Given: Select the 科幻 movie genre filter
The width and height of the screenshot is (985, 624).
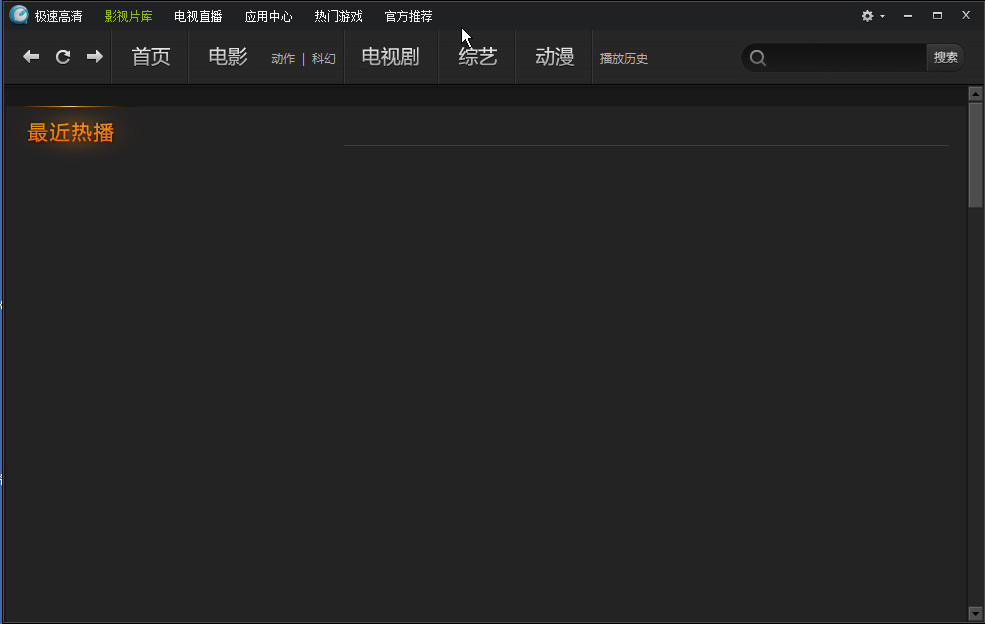Looking at the screenshot, I should tap(323, 58).
